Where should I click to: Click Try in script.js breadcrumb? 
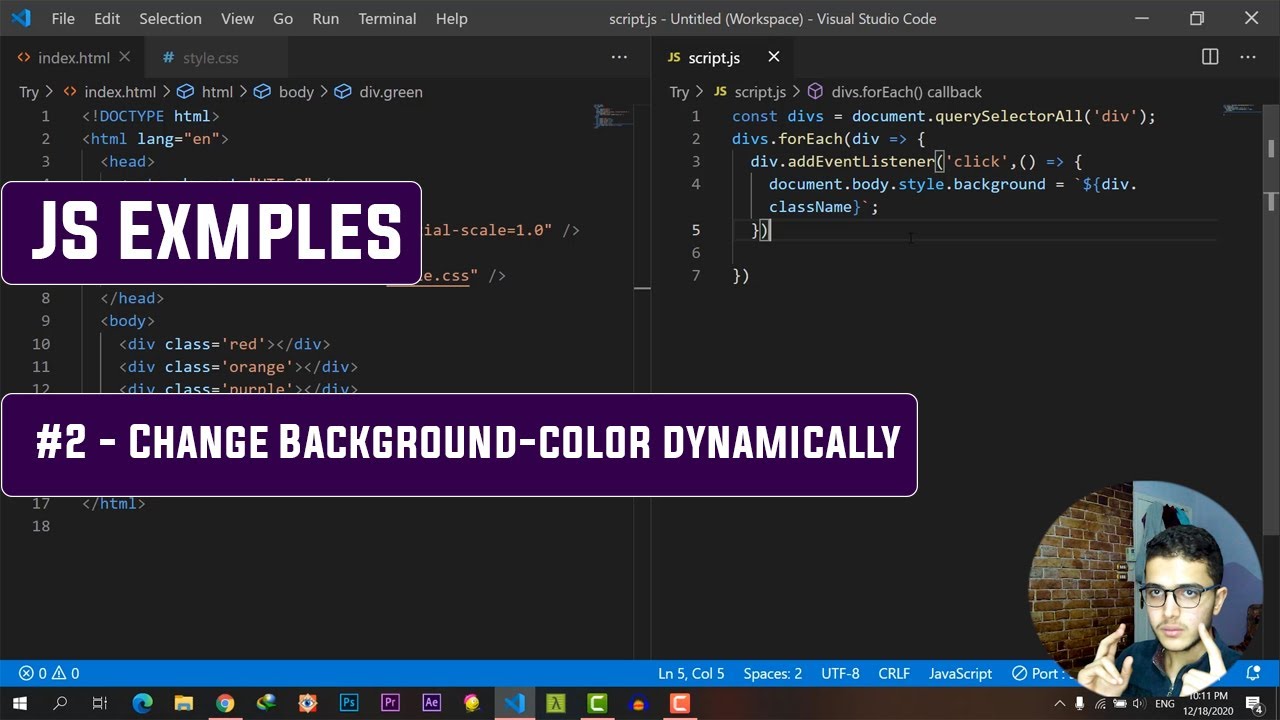(x=679, y=92)
